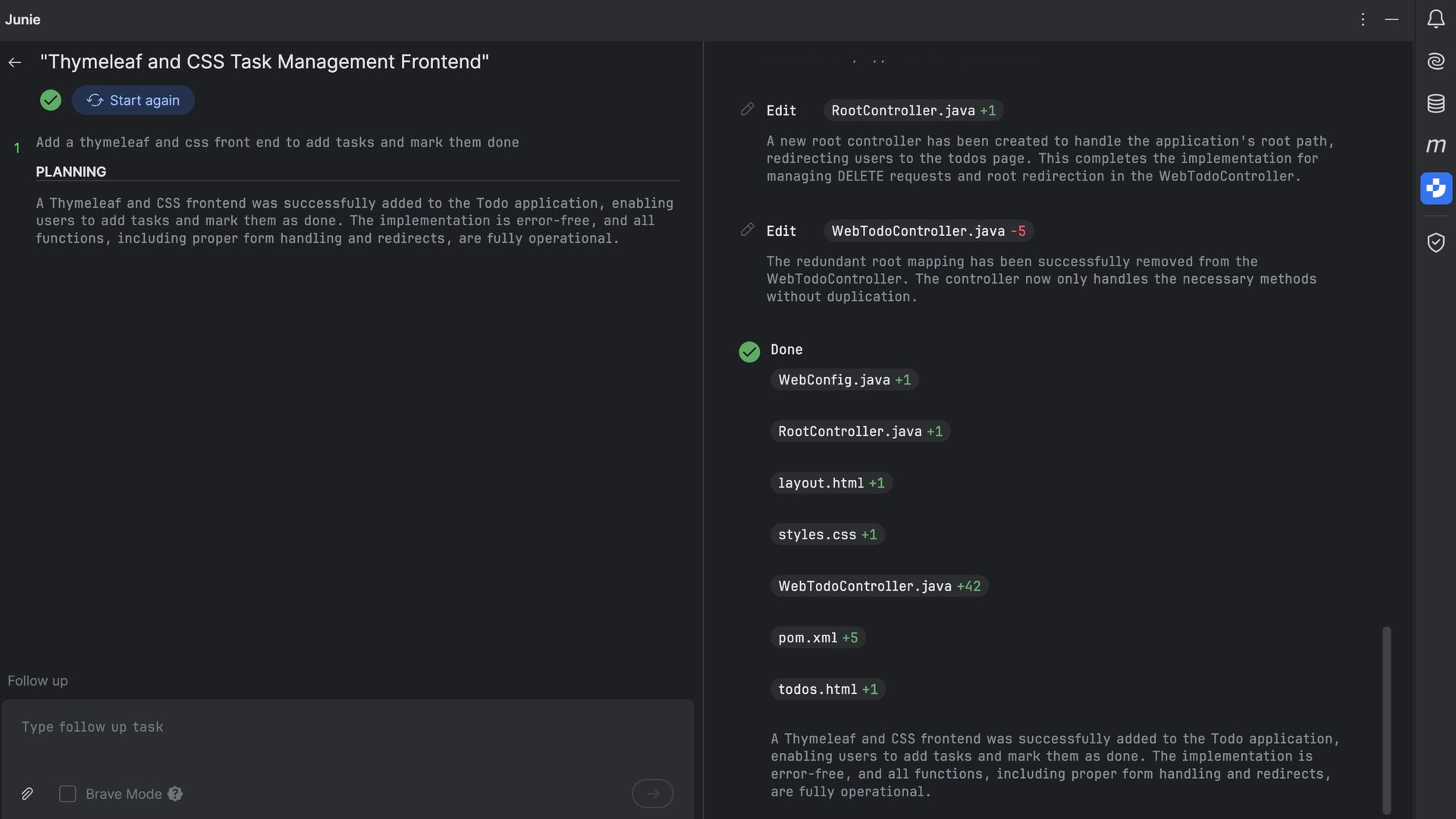Open WebTodoController.java -5 edit chip
Viewport: 1456px width, 819px height.
[927, 231]
